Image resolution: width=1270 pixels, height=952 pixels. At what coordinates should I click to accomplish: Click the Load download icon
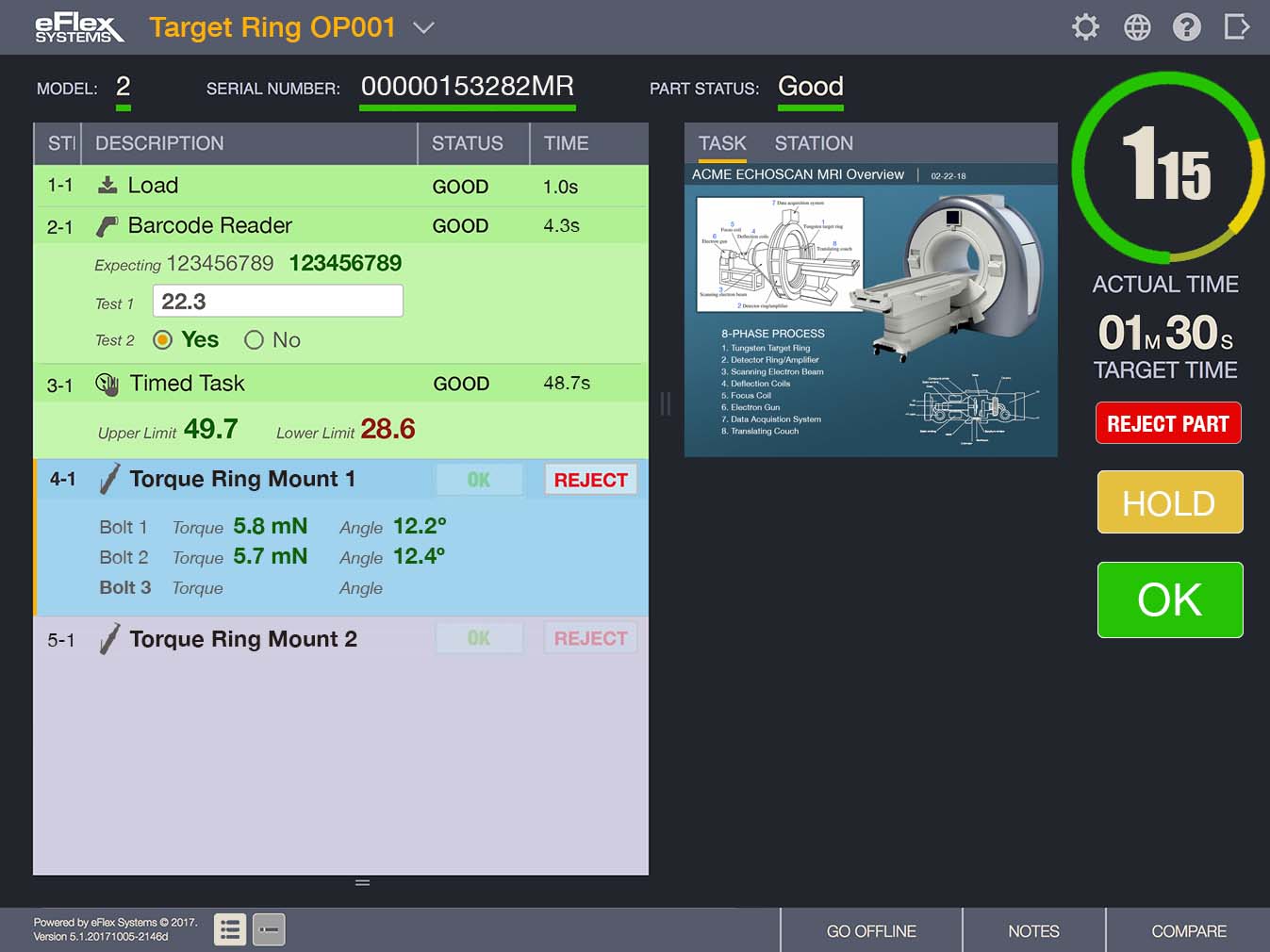[x=107, y=186]
